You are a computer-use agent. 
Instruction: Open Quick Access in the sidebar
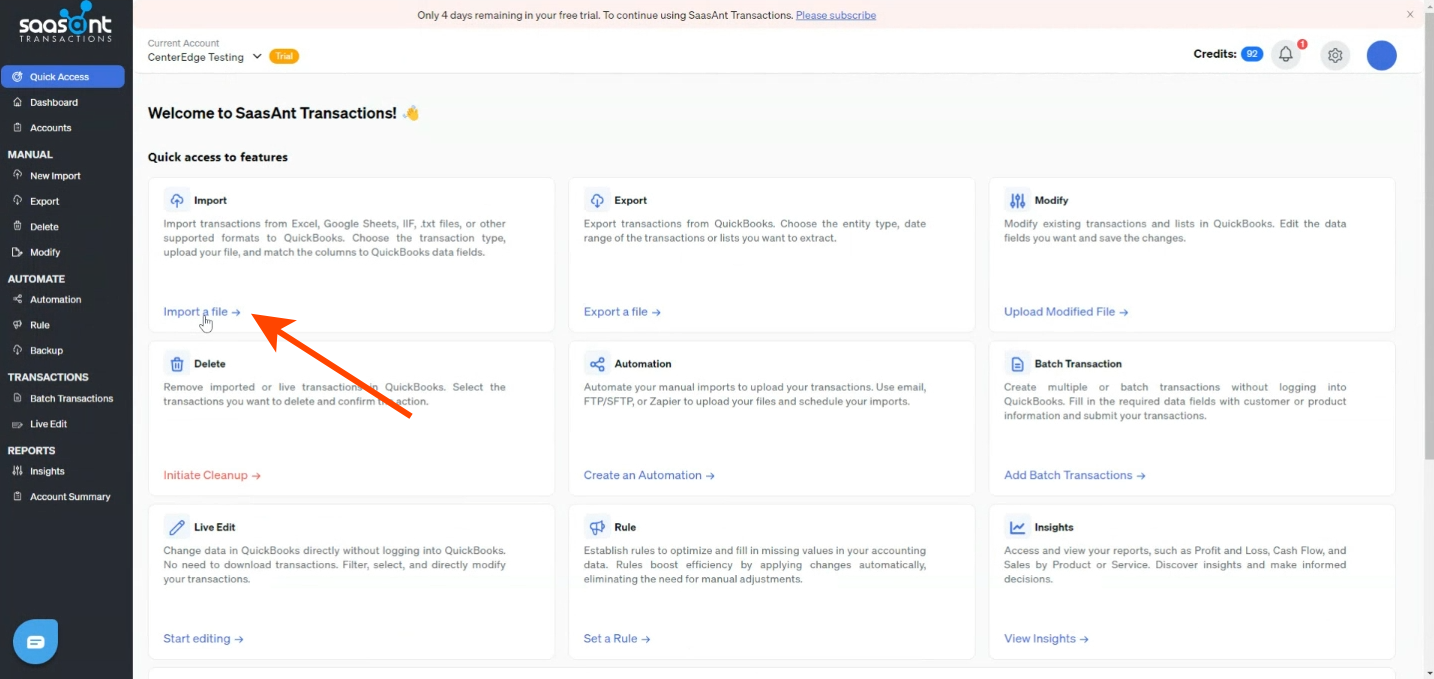(63, 77)
